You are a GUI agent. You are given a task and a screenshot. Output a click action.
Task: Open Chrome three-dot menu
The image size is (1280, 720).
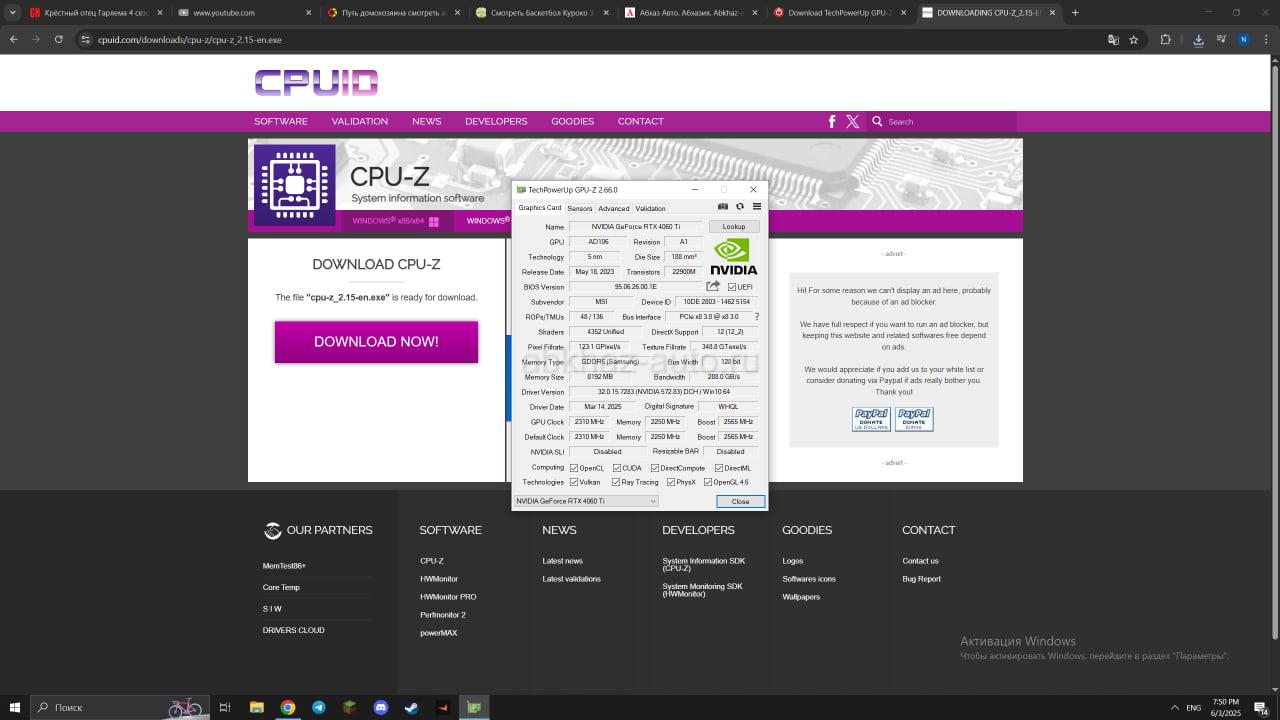[1266, 40]
